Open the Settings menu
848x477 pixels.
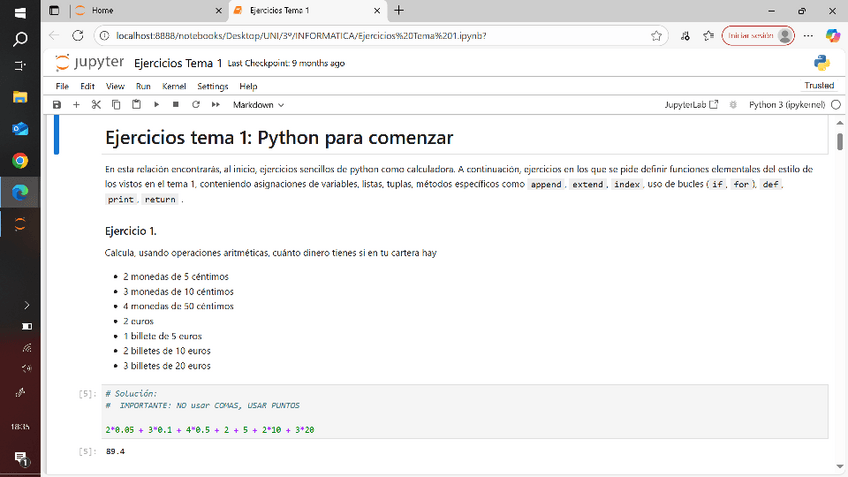click(x=212, y=86)
